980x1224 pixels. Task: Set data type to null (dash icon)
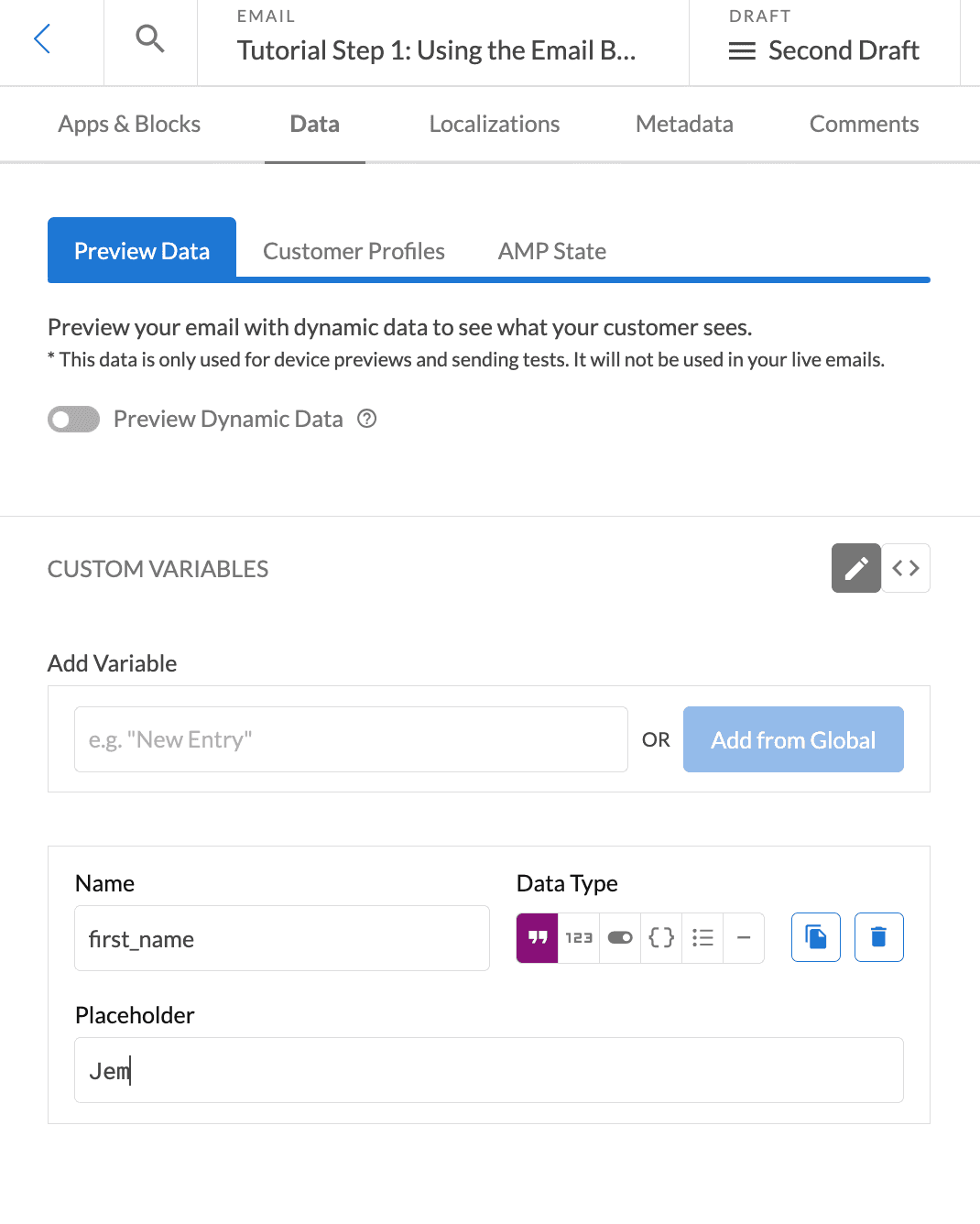[x=744, y=937]
